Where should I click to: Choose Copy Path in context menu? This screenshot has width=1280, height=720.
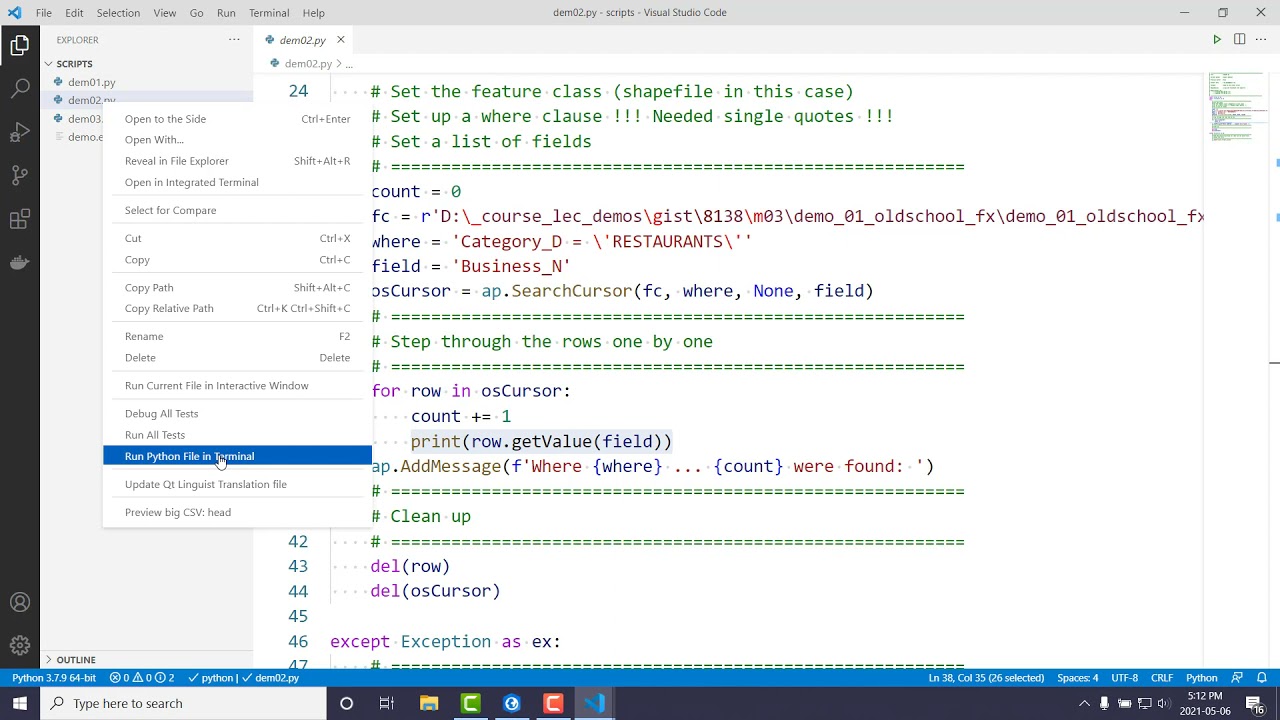237,288
